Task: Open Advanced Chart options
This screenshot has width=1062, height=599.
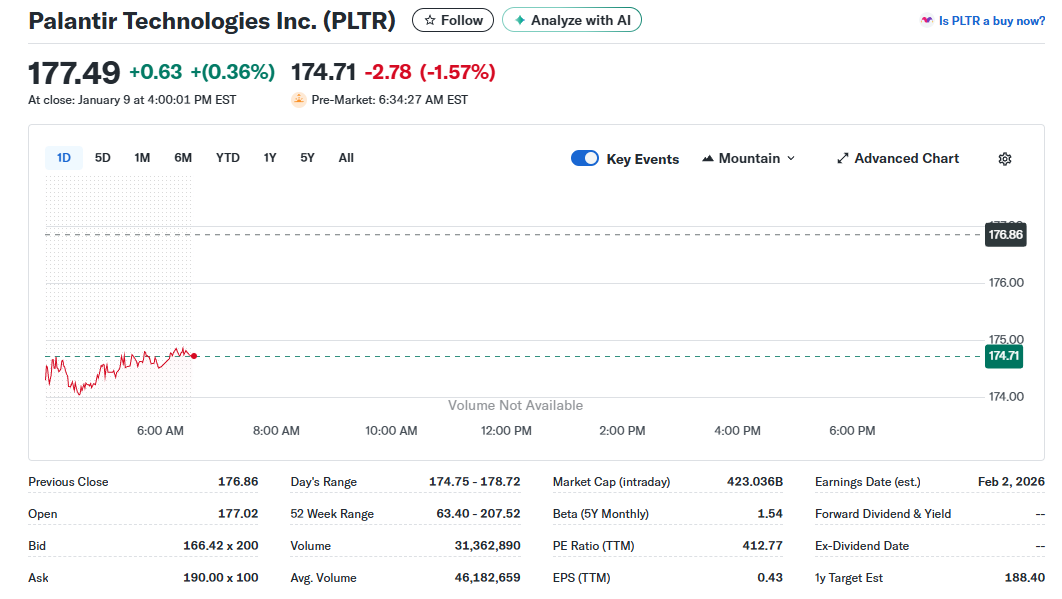Action: (898, 158)
